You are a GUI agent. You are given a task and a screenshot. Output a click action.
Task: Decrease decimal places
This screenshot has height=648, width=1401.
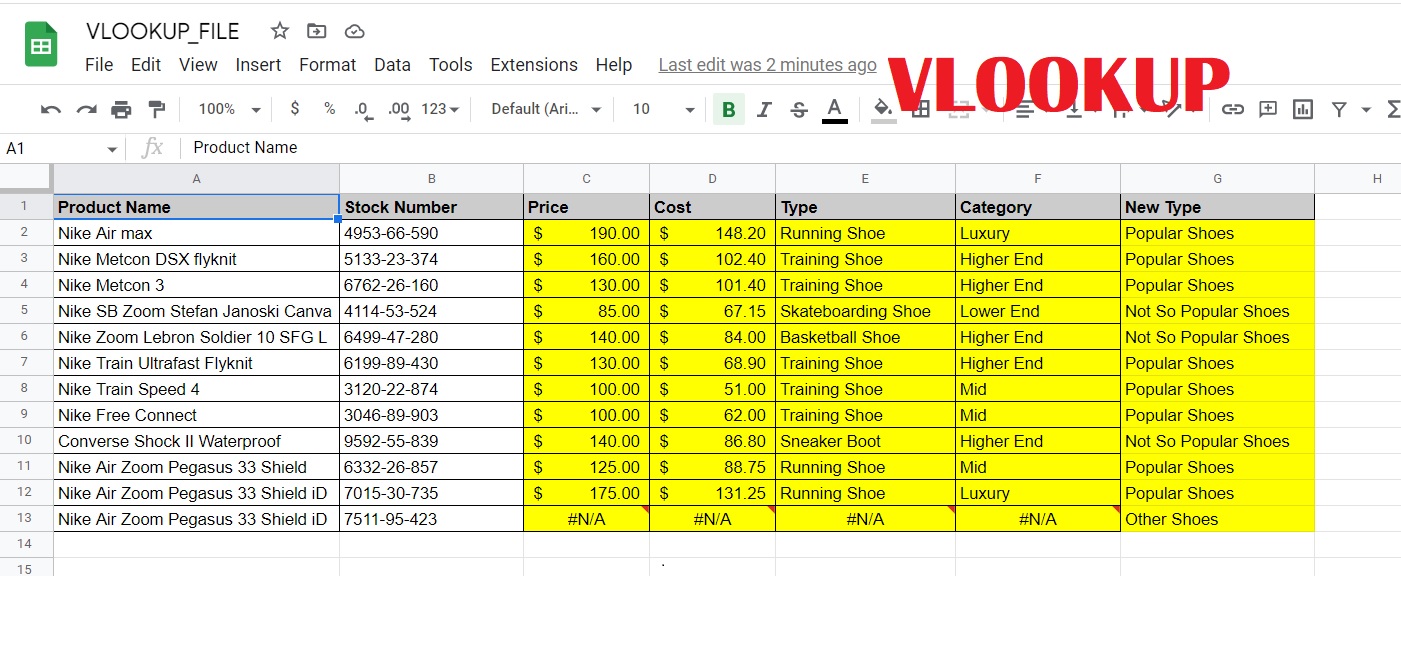[364, 110]
